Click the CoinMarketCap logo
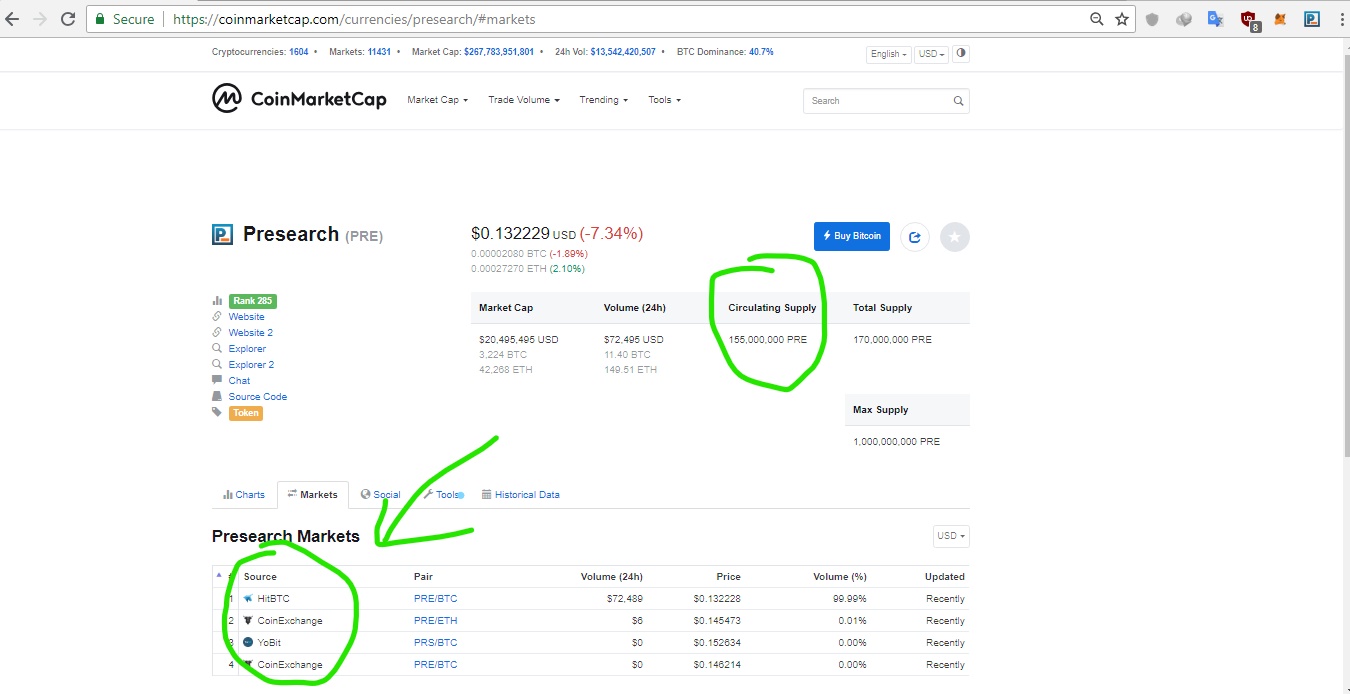Screen dimensions: 1350x694 point(299,99)
